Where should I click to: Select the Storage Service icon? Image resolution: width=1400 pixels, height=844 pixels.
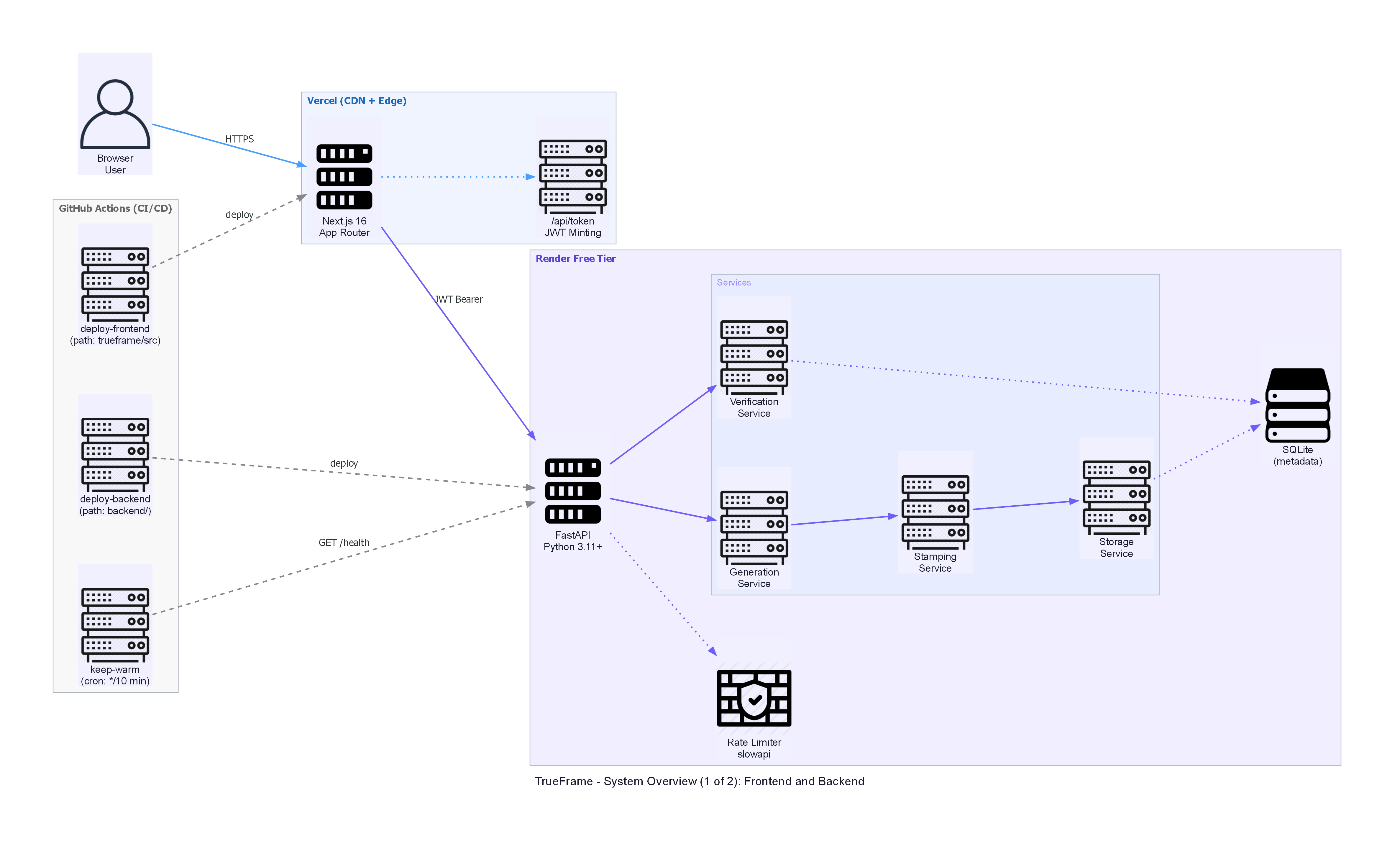click(x=1117, y=497)
